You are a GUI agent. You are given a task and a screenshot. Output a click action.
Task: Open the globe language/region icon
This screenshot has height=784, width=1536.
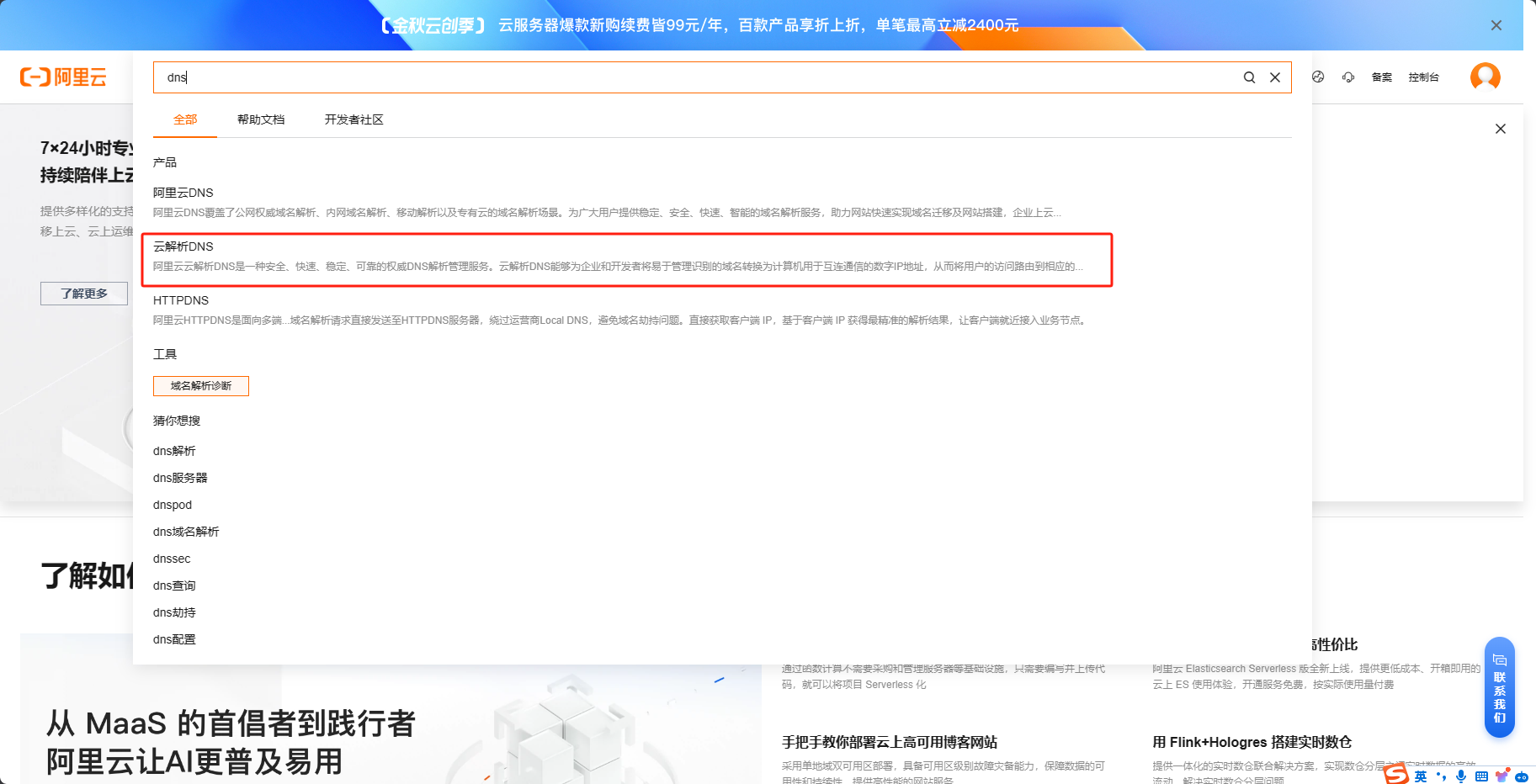point(1318,77)
